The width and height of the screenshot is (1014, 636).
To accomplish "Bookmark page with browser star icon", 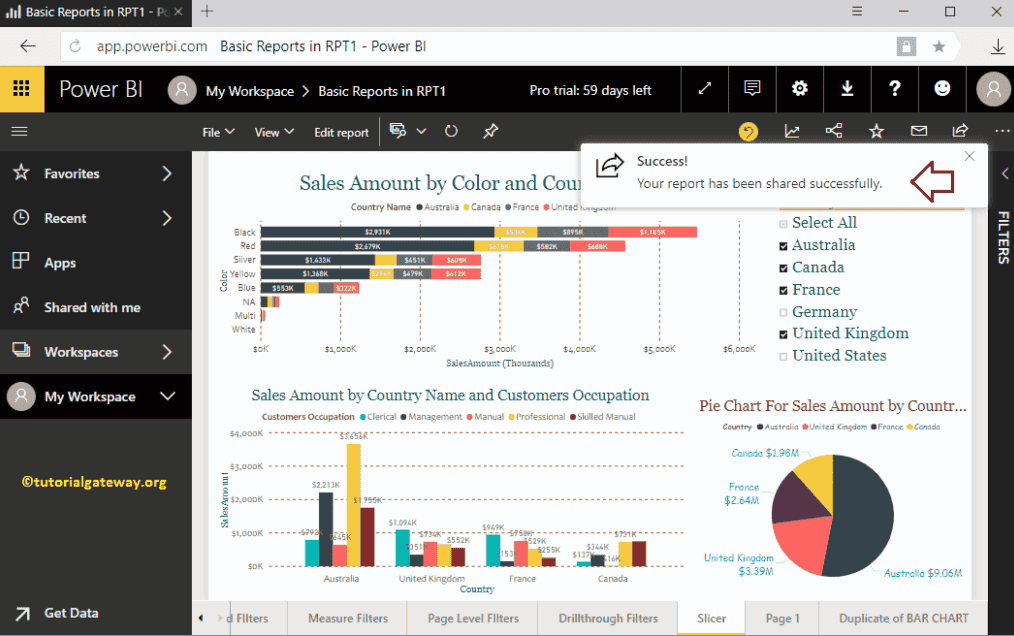I will (x=939, y=46).
